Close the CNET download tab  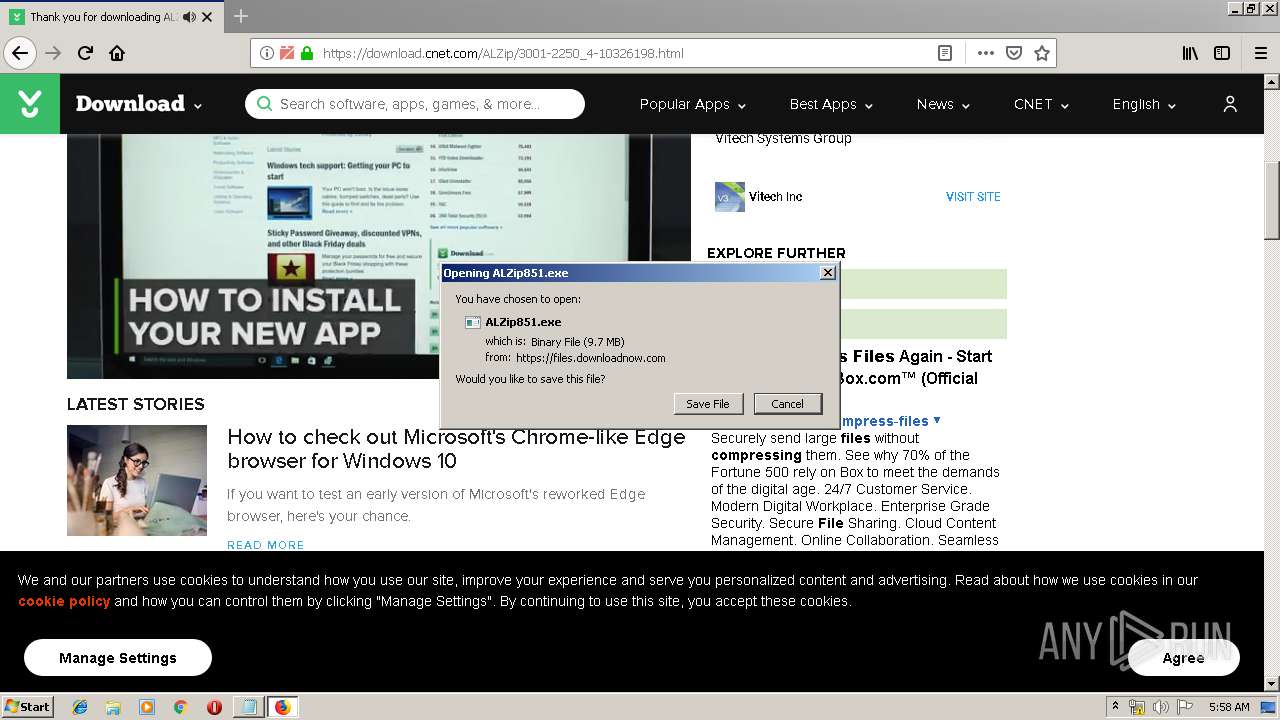click(207, 17)
